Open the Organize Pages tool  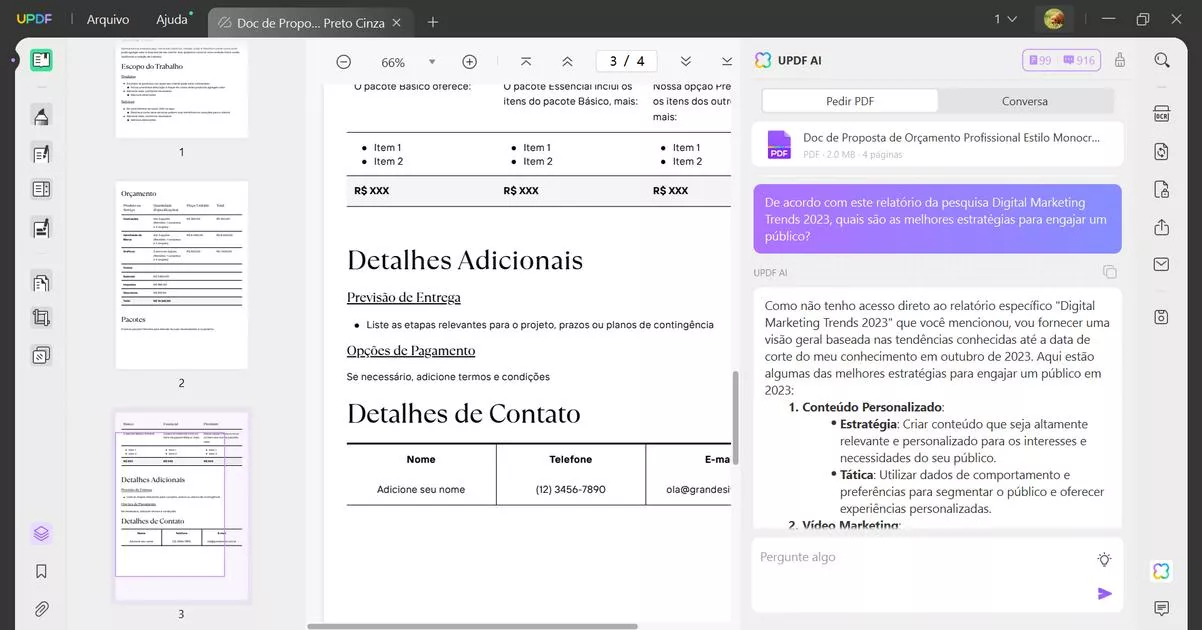tap(41, 281)
